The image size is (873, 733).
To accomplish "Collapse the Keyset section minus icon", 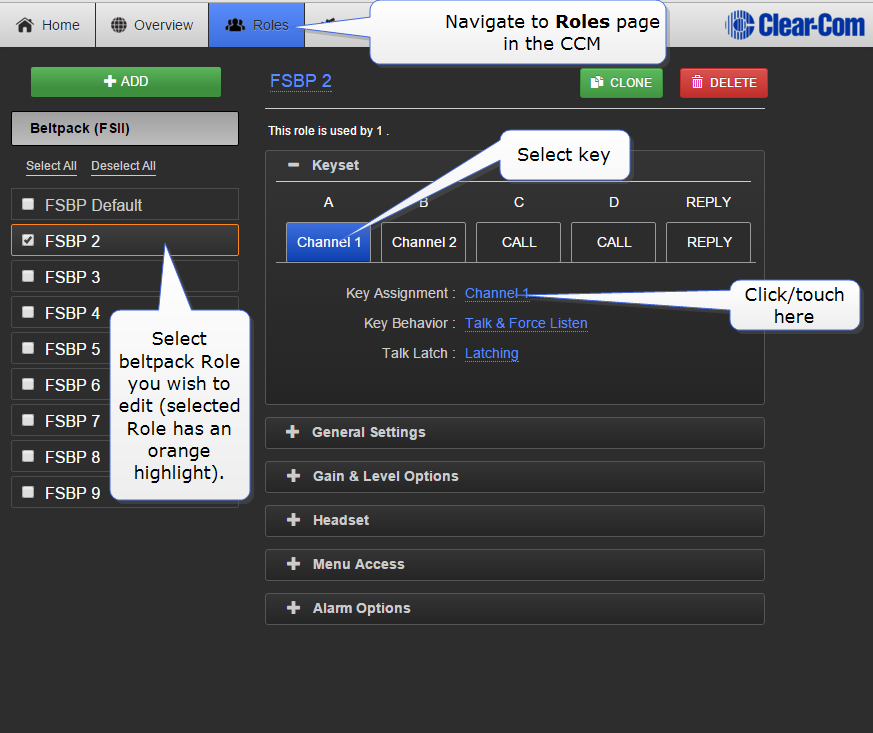I will click(x=293, y=165).
